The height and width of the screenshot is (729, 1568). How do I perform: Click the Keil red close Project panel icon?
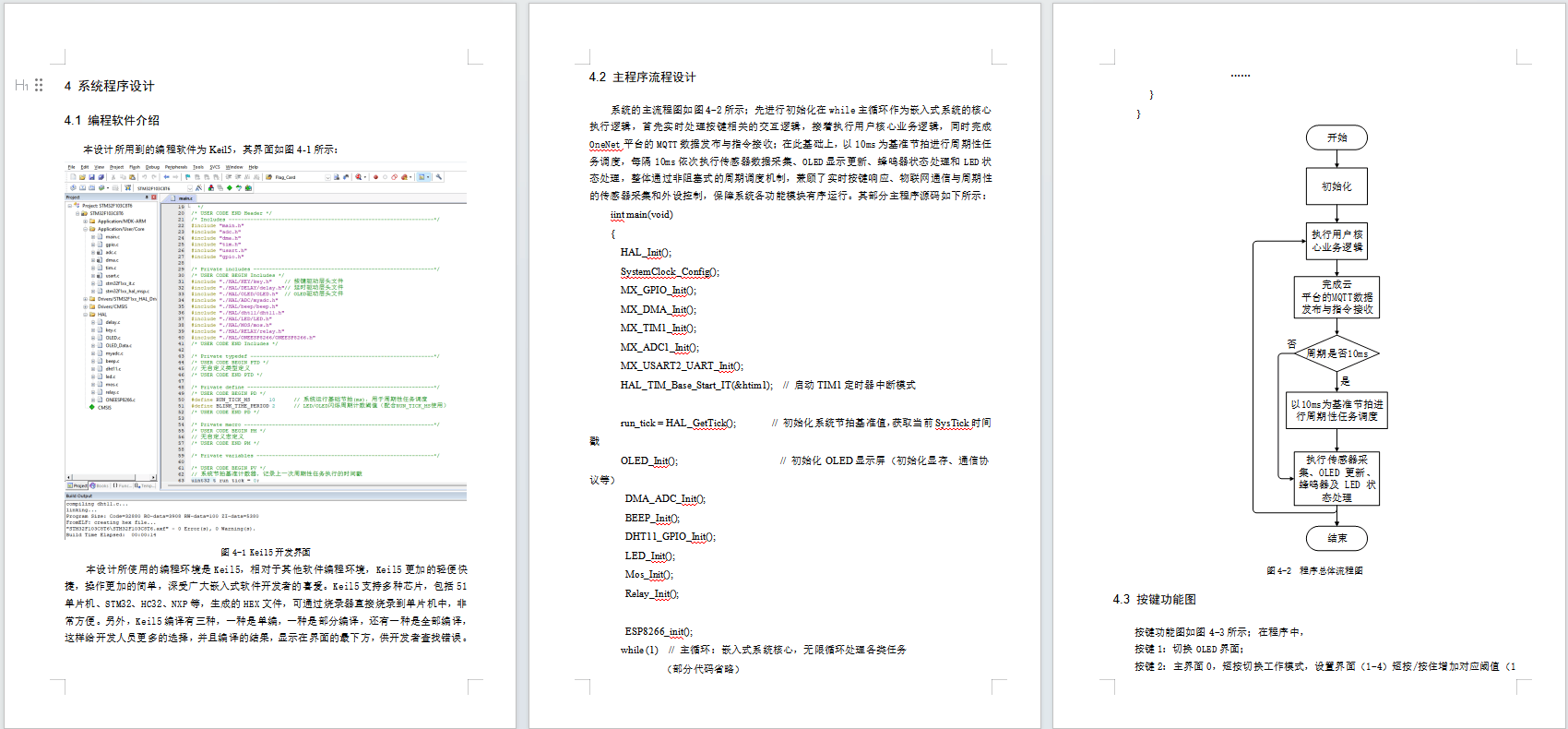154,197
